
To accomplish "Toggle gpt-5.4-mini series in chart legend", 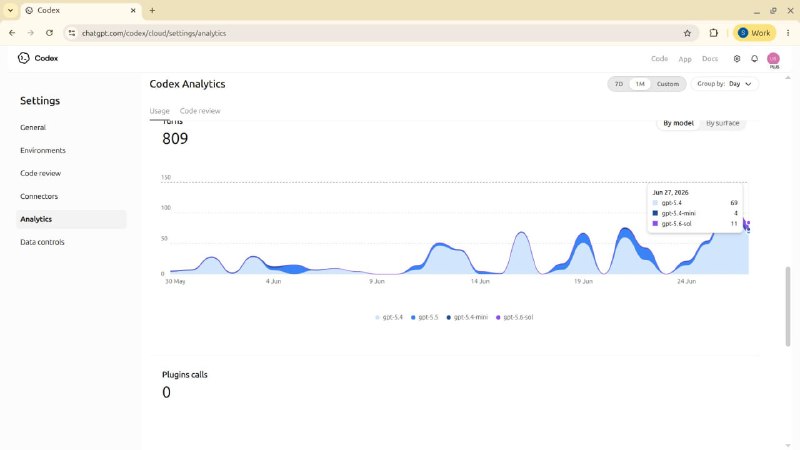I will pyautogui.click(x=467, y=317).
